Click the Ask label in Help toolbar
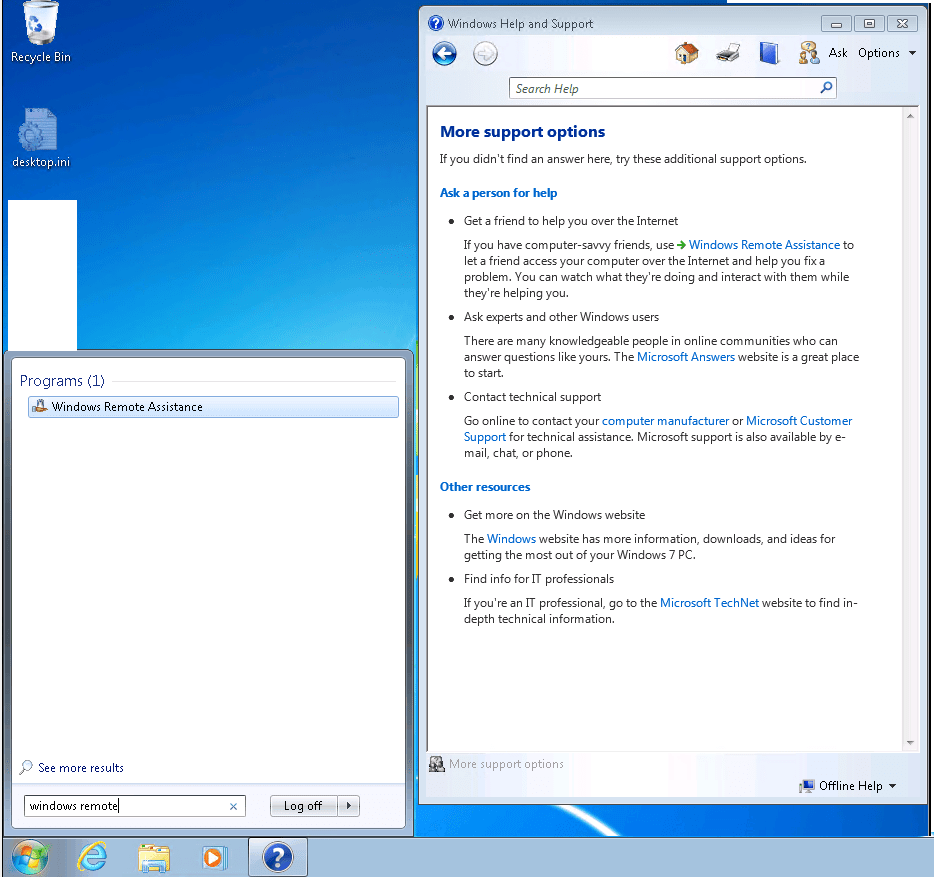Screen dimensions: 934x877 pos(838,53)
